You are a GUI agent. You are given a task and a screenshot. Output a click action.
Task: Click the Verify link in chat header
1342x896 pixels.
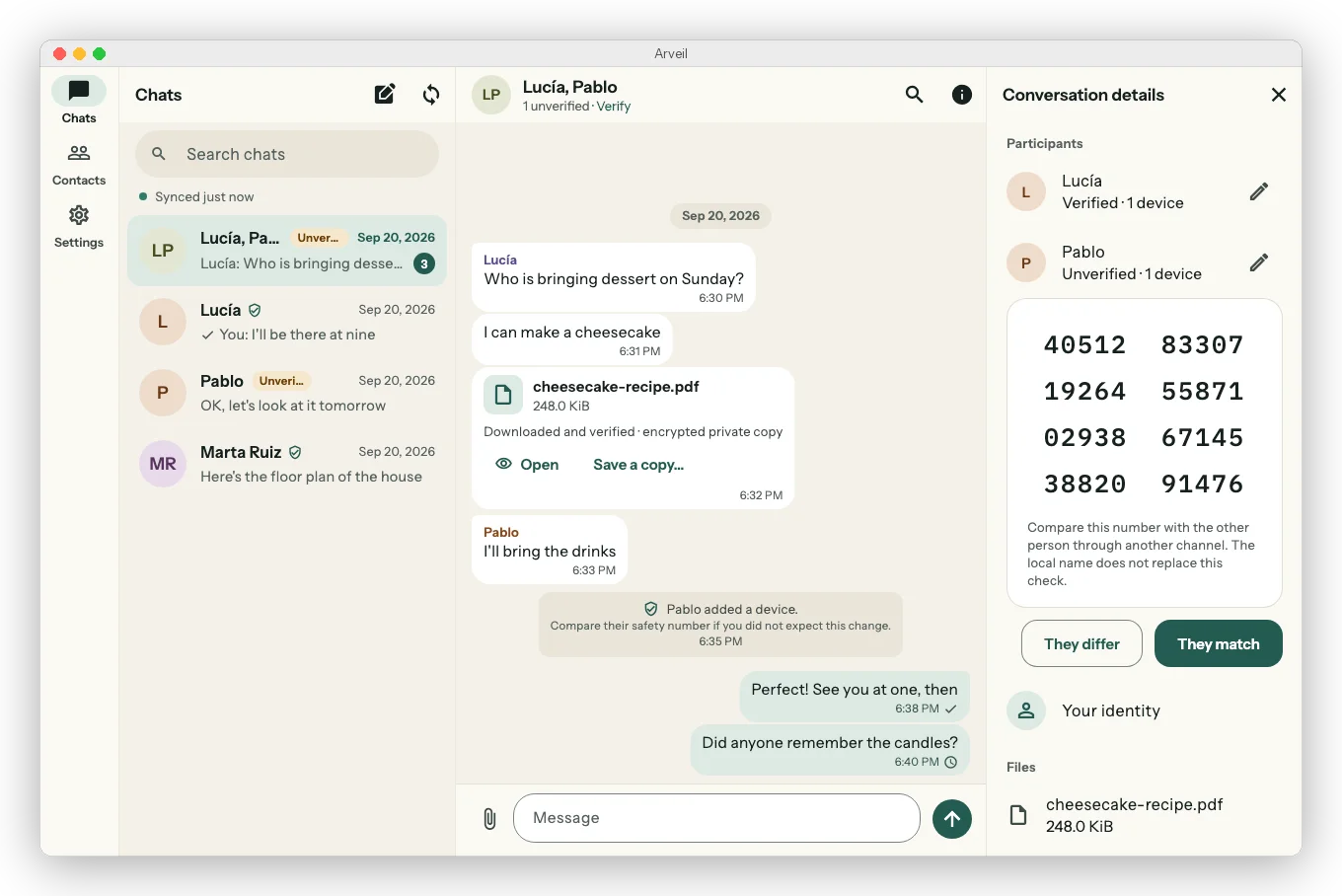click(x=614, y=107)
